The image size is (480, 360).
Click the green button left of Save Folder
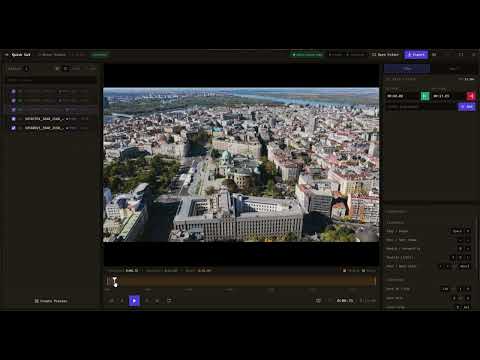307,54
